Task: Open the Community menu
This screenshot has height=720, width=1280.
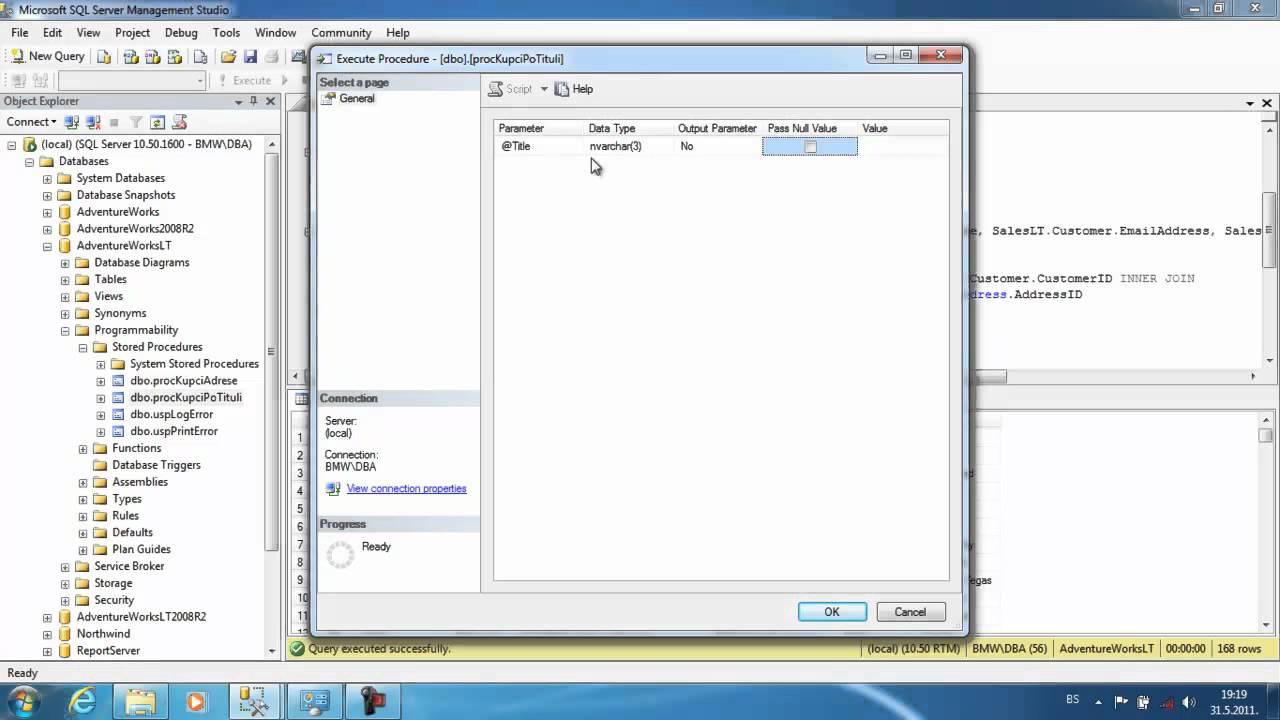Action: click(341, 33)
